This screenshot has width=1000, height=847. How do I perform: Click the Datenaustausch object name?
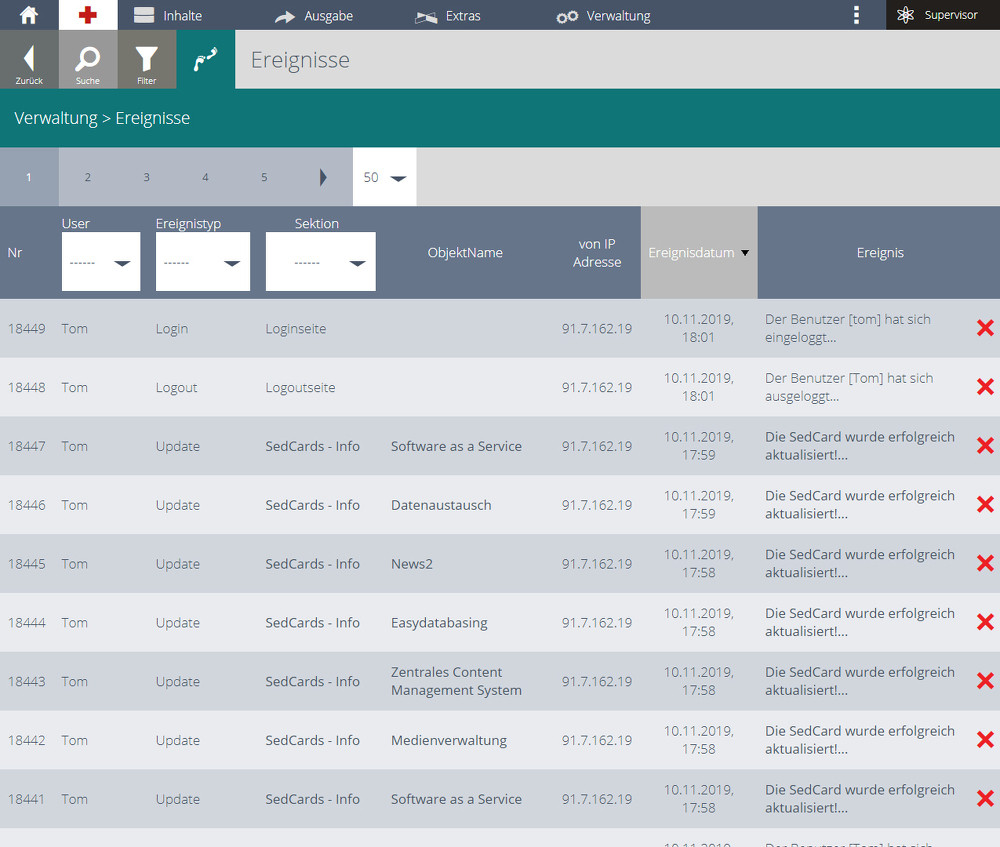pyautogui.click(x=441, y=505)
